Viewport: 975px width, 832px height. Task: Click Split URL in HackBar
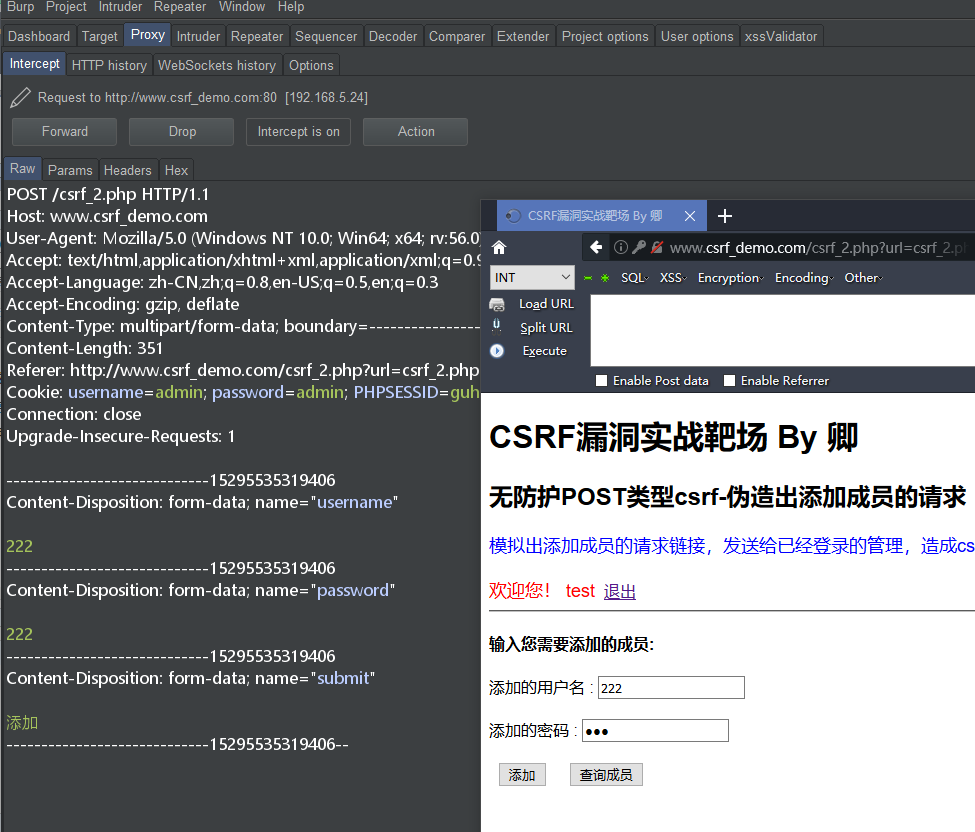[x=547, y=328]
